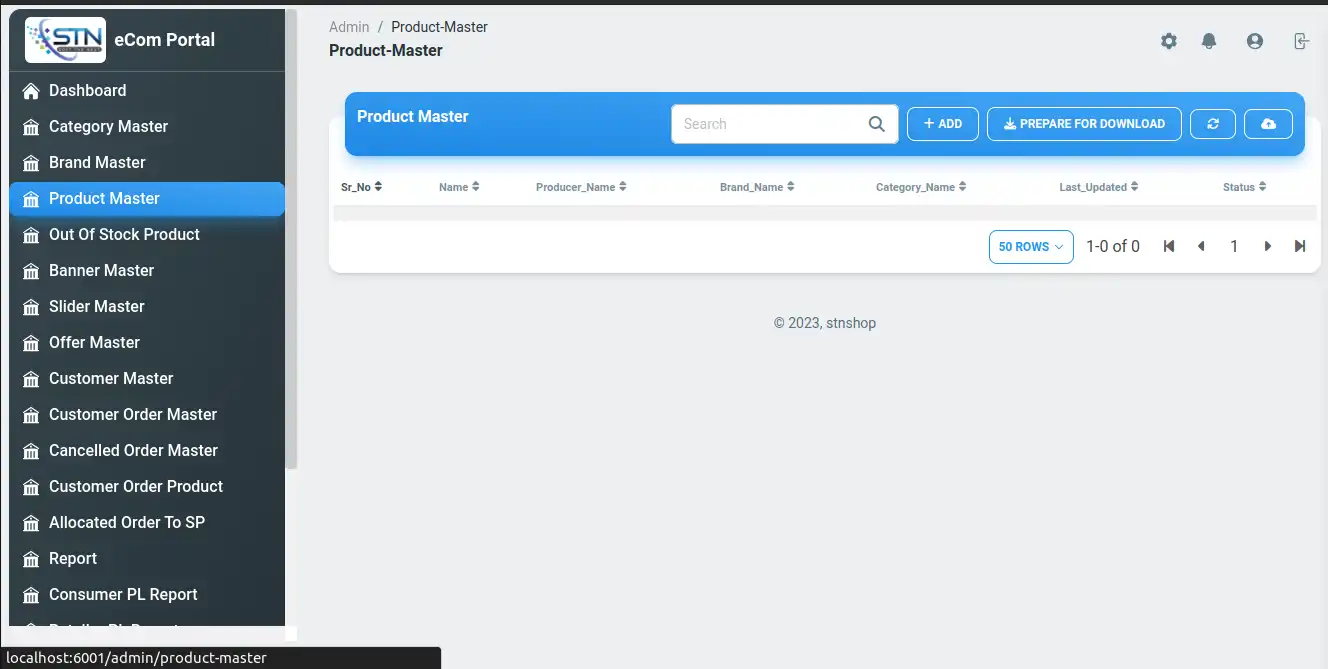
Task: Click the logout icon in header
Action: point(1300,41)
